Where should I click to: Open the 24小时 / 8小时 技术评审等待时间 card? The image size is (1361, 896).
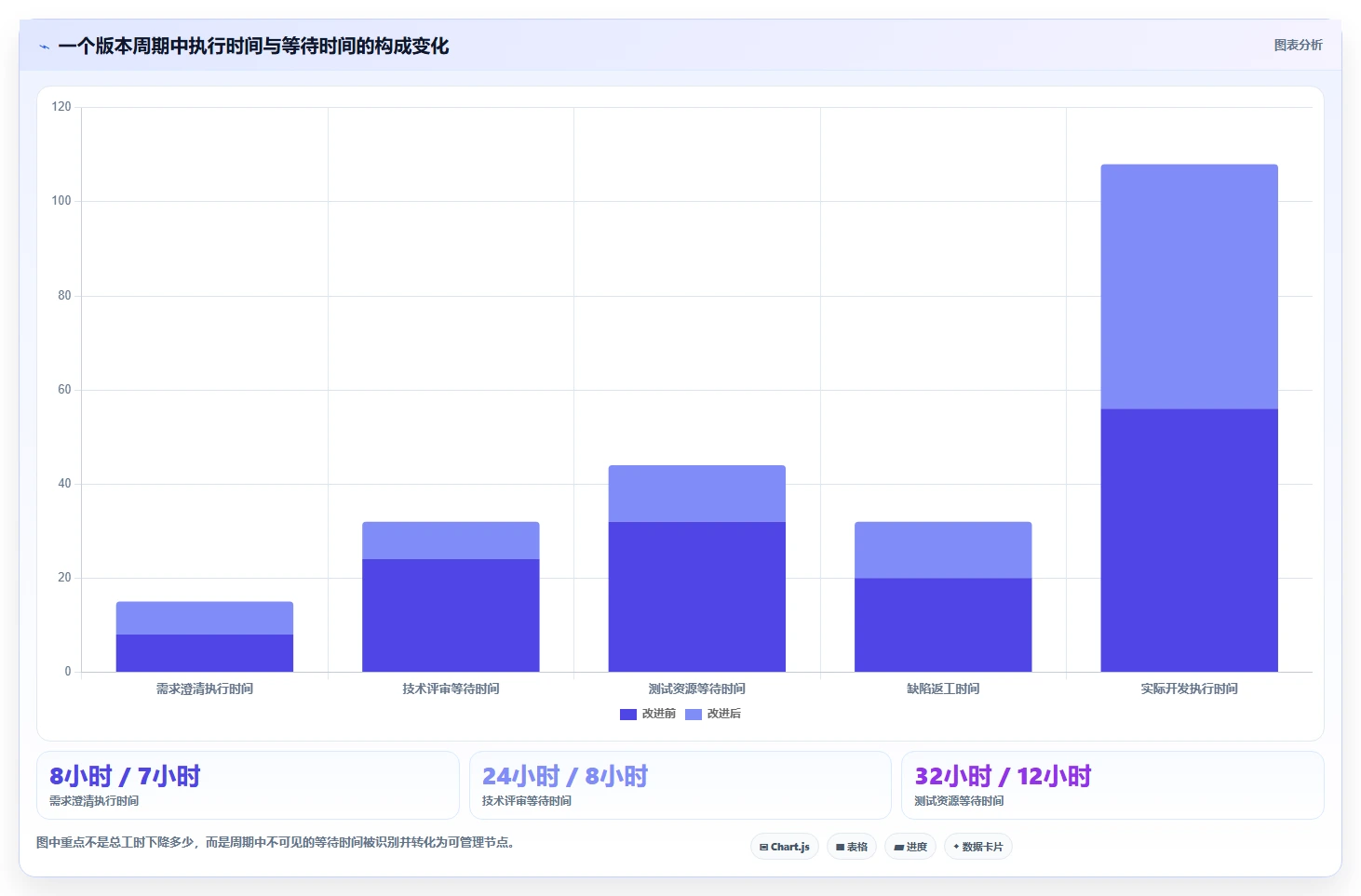680,785
